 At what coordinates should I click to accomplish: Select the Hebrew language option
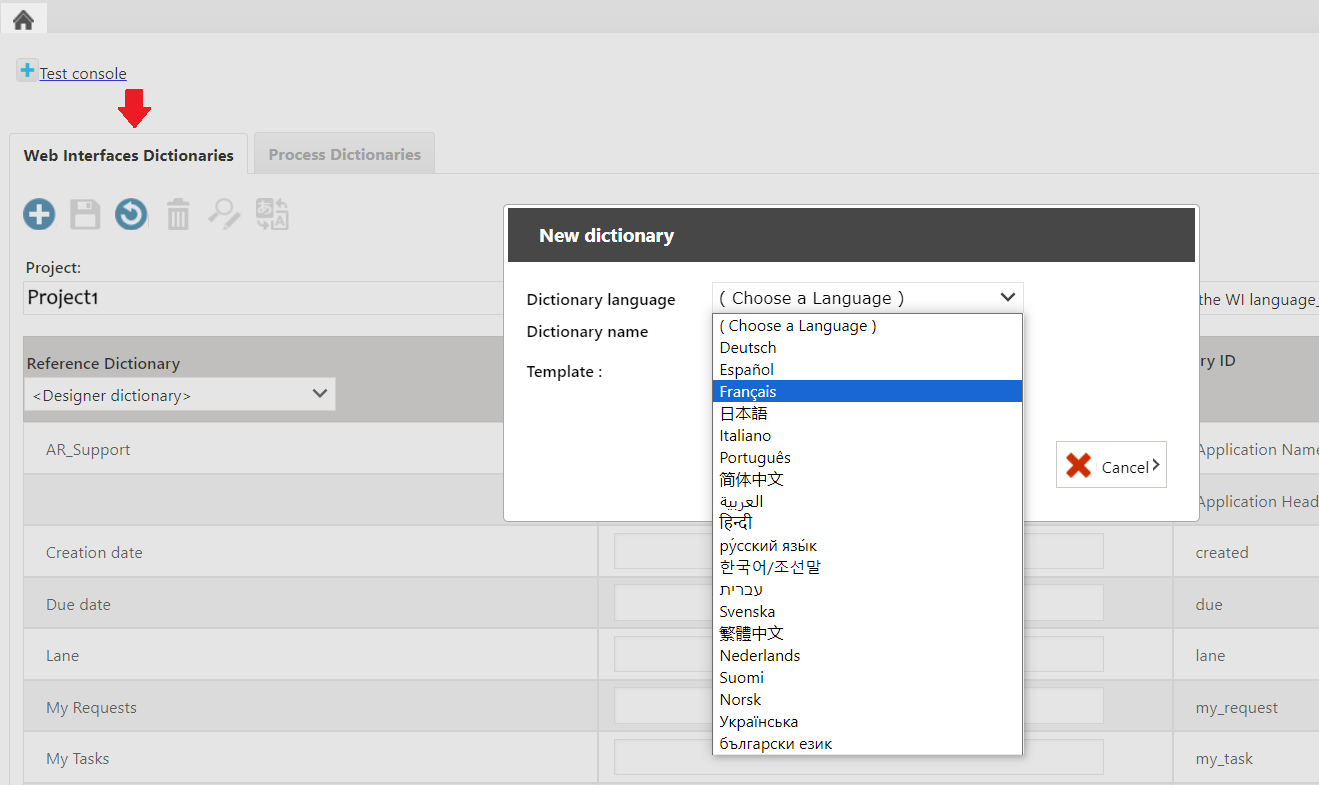(x=867, y=590)
